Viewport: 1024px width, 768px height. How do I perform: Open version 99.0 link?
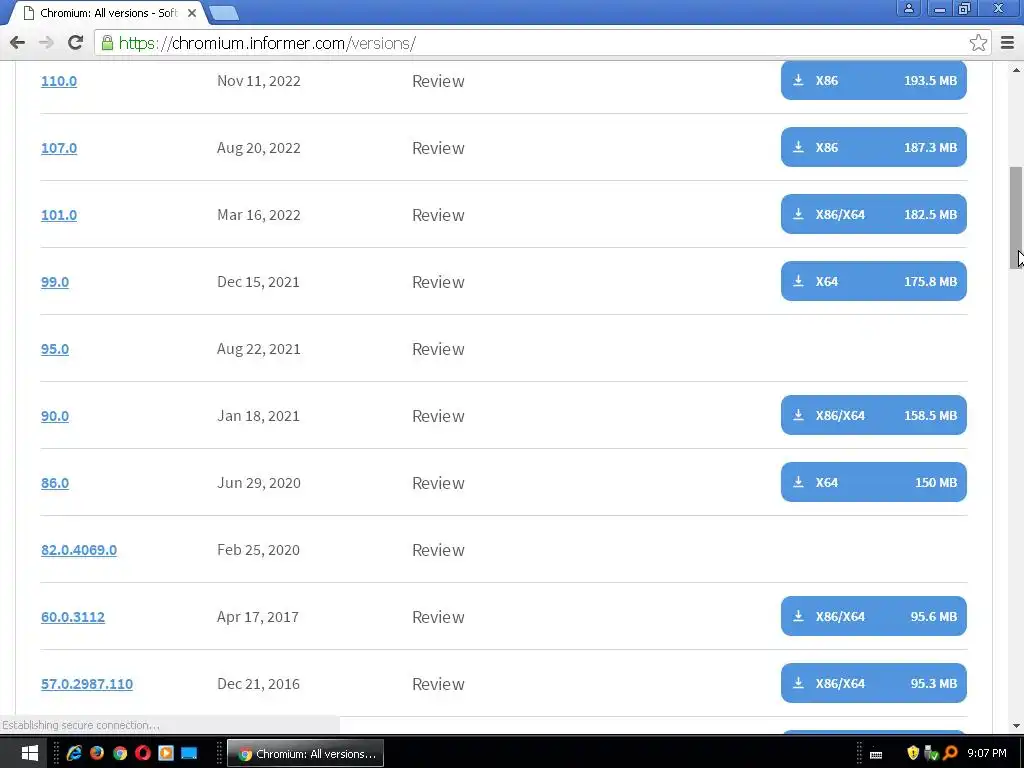pyautogui.click(x=55, y=282)
